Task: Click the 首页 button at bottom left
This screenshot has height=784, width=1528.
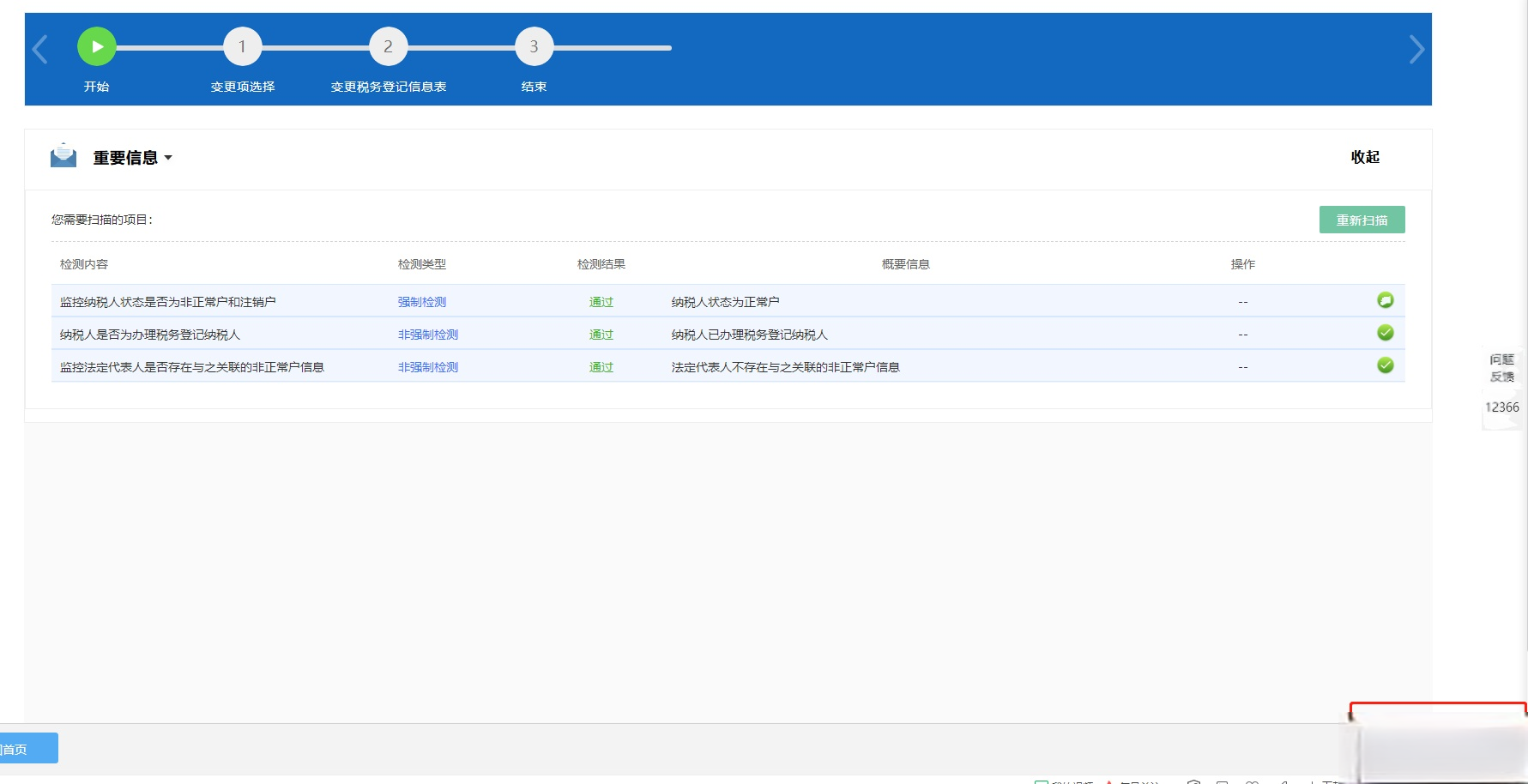Action: 26,749
